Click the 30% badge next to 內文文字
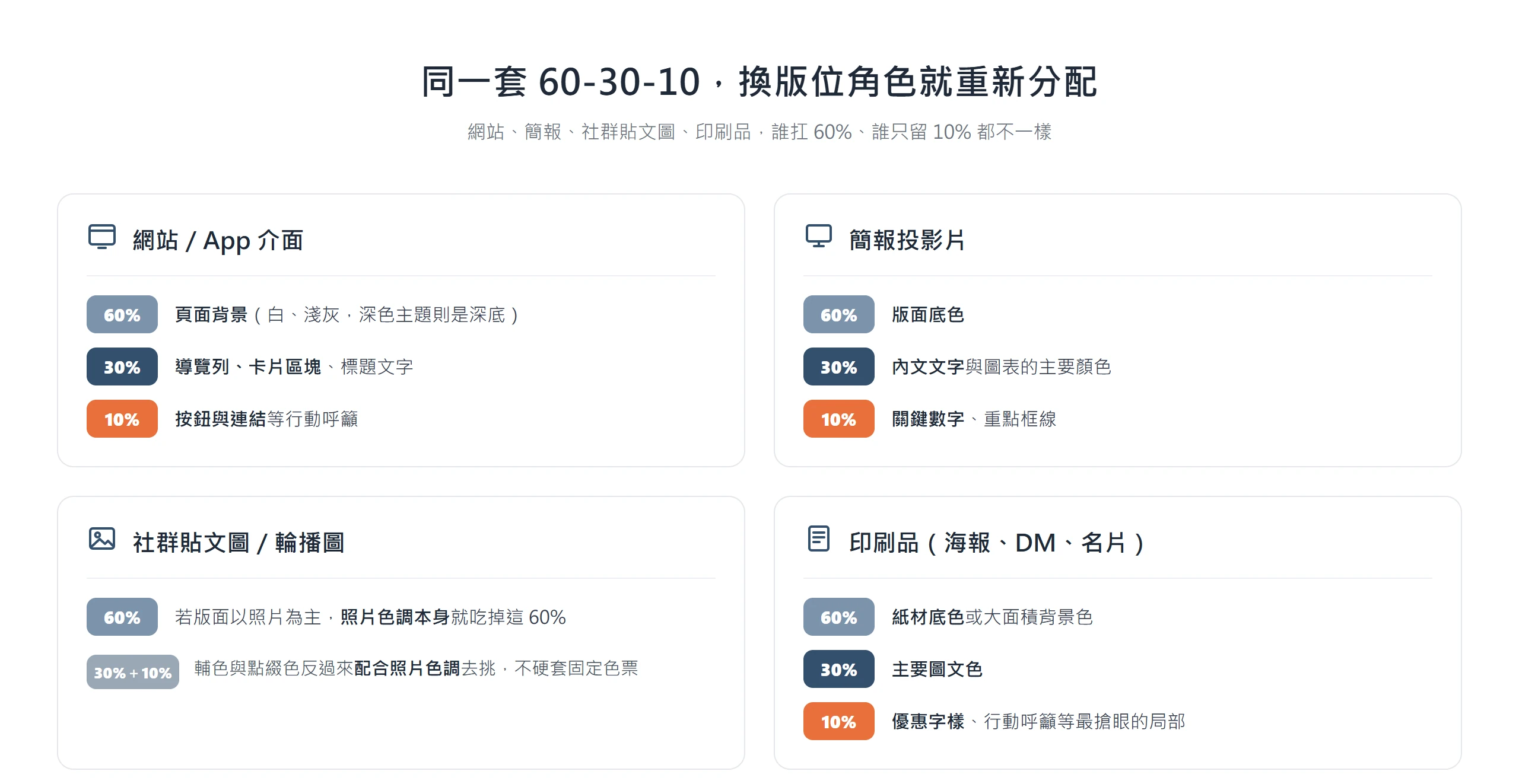1519x784 pixels. (839, 366)
